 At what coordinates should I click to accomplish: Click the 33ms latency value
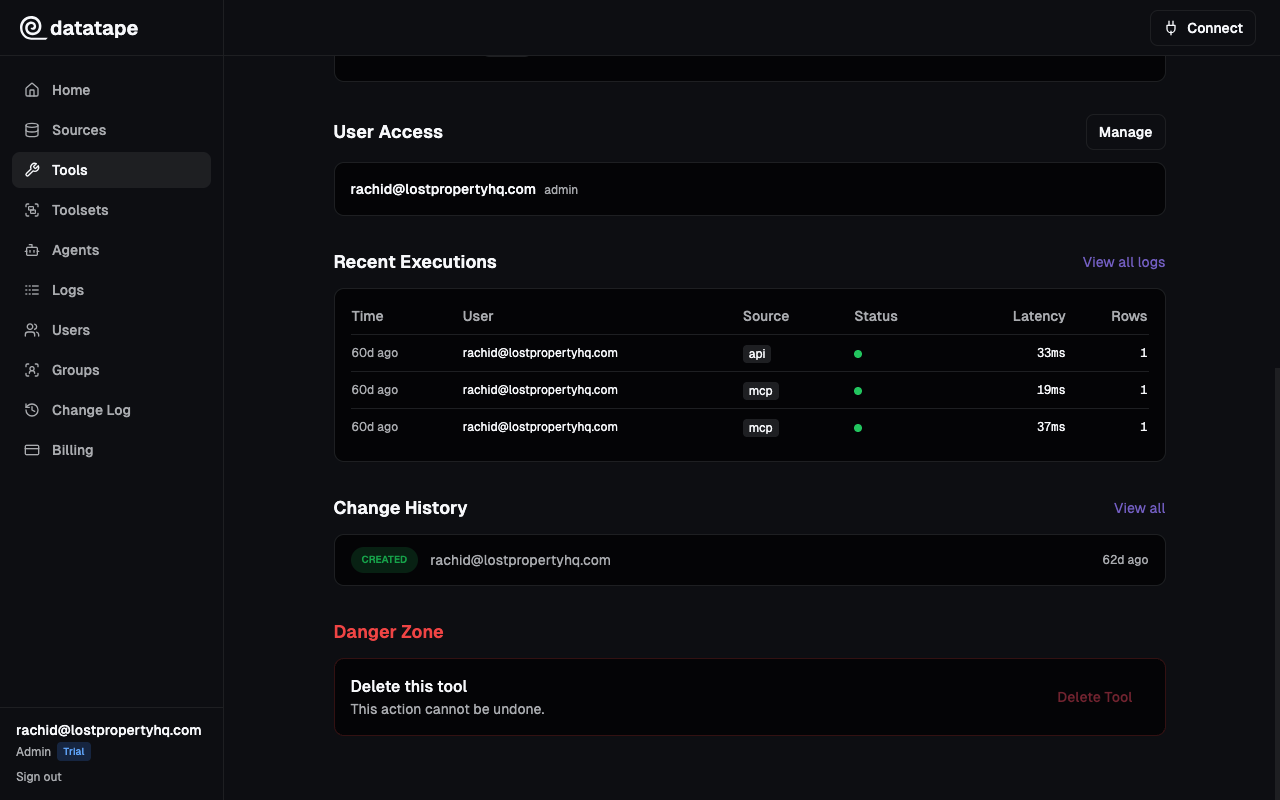[1051, 353]
